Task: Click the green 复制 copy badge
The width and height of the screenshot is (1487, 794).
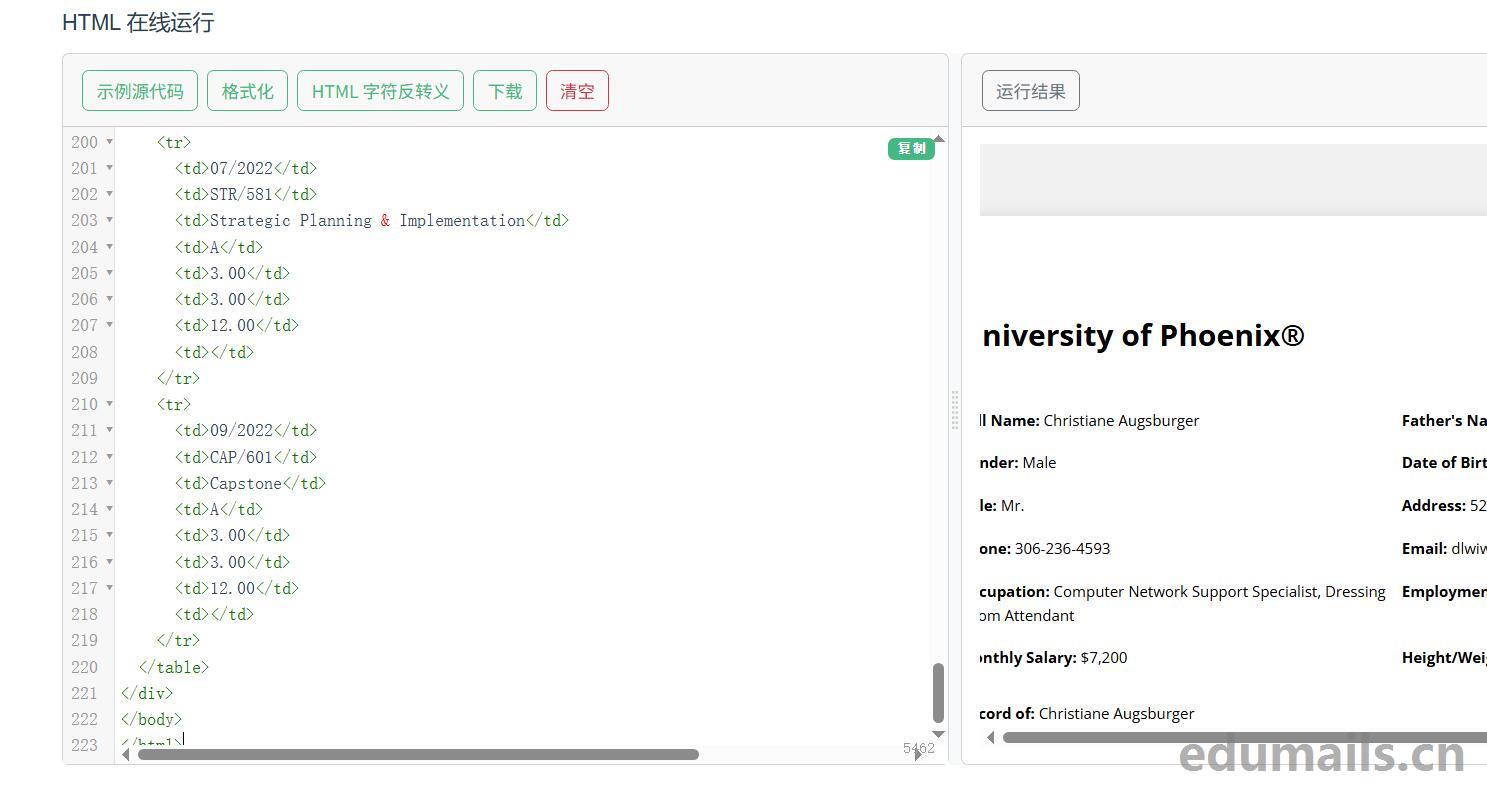Action: pyautogui.click(x=911, y=148)
